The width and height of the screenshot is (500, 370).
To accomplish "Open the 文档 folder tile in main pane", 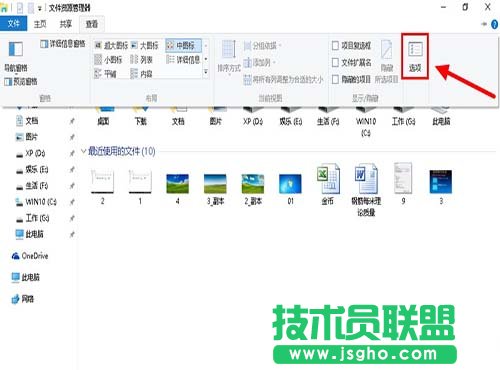I will [x=178, y=116].
